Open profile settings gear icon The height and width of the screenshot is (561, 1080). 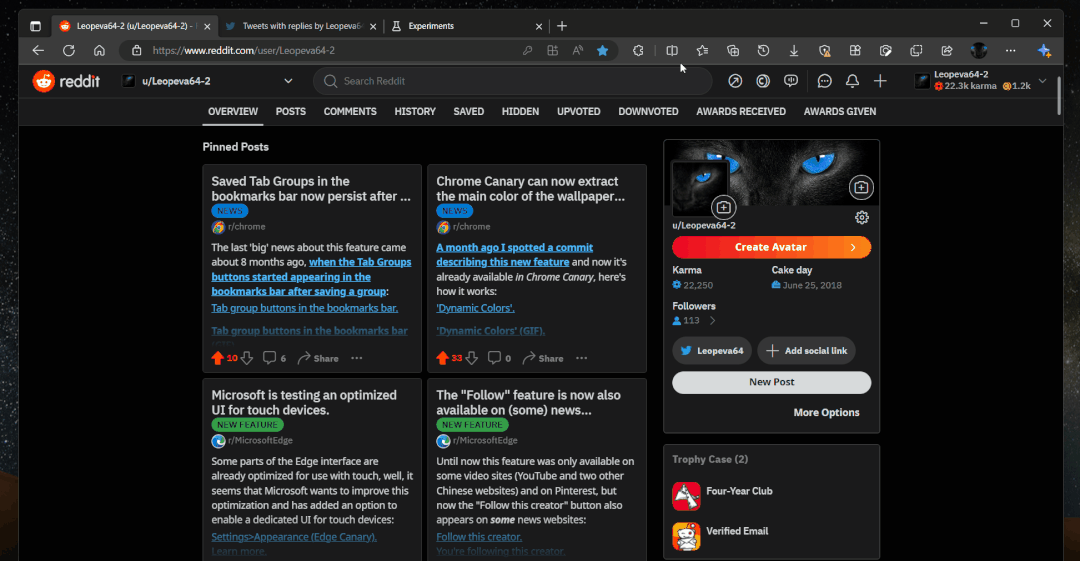[x=862, y=218]
